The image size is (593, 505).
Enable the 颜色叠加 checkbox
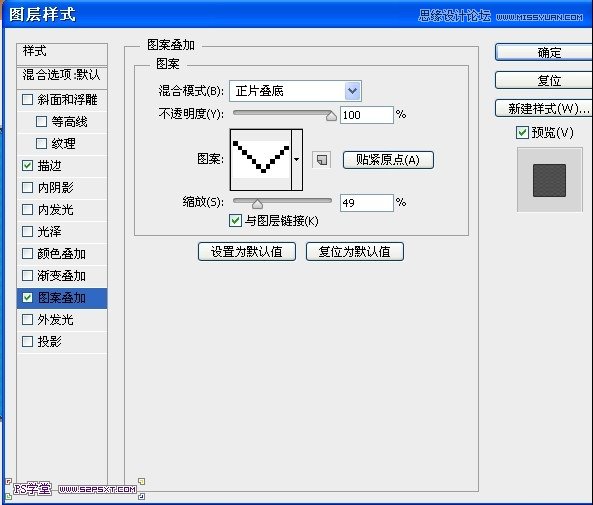coord(28,253)
